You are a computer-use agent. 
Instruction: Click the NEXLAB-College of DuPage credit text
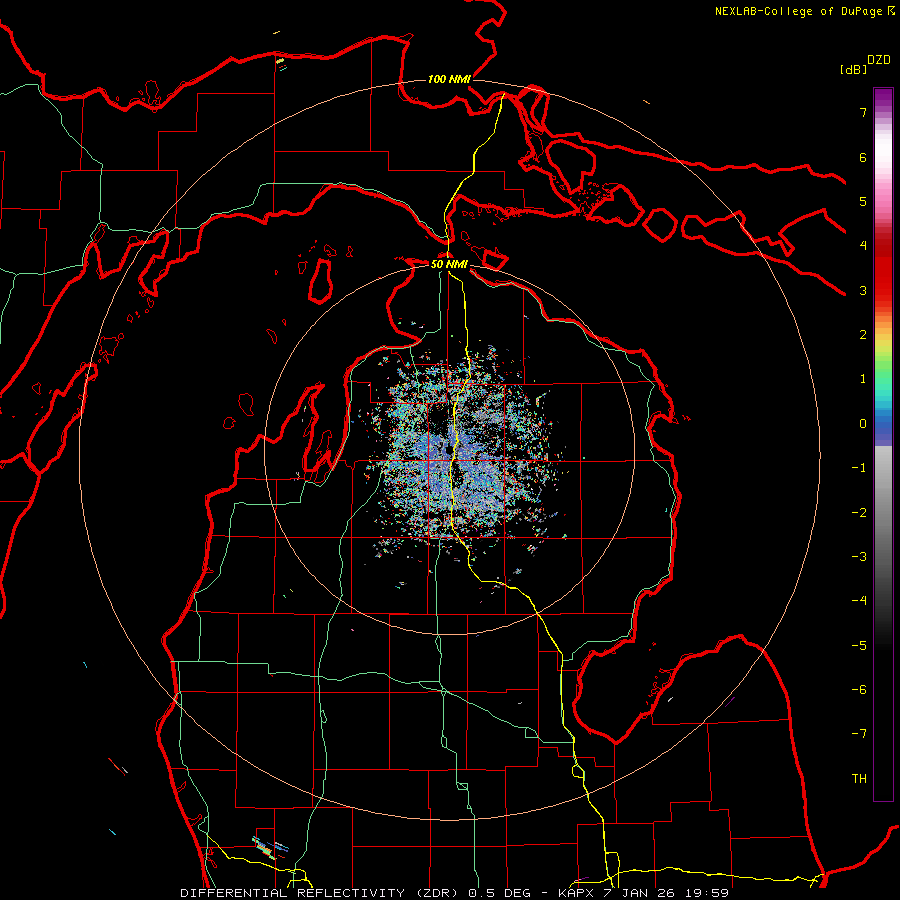[x=804, y=11]
